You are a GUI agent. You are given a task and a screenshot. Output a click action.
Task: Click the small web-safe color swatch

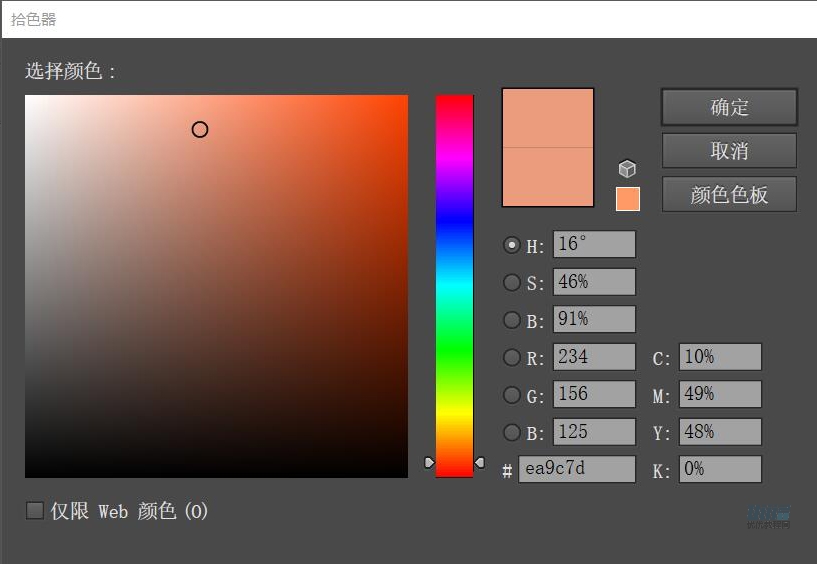pyautogui.click(x=627, y=199)
